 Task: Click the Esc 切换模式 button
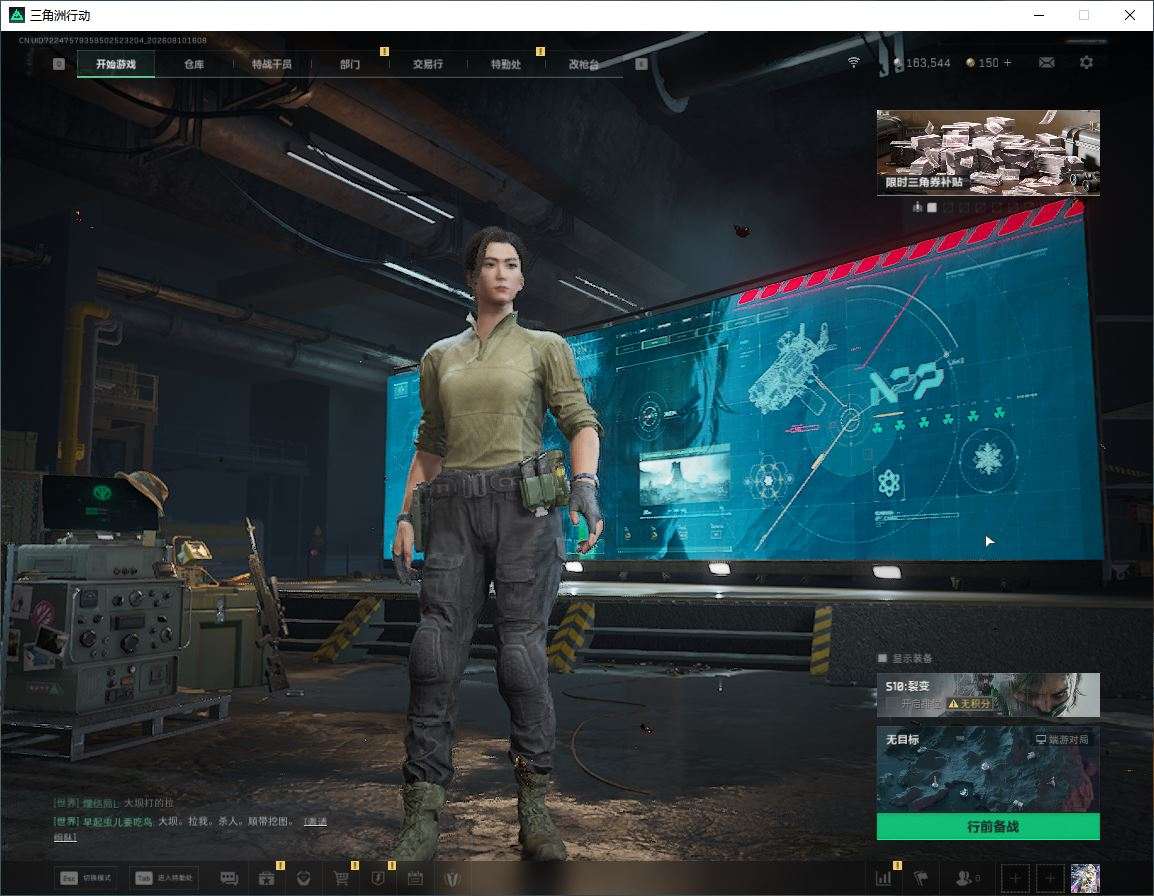(x=86, y=878)
